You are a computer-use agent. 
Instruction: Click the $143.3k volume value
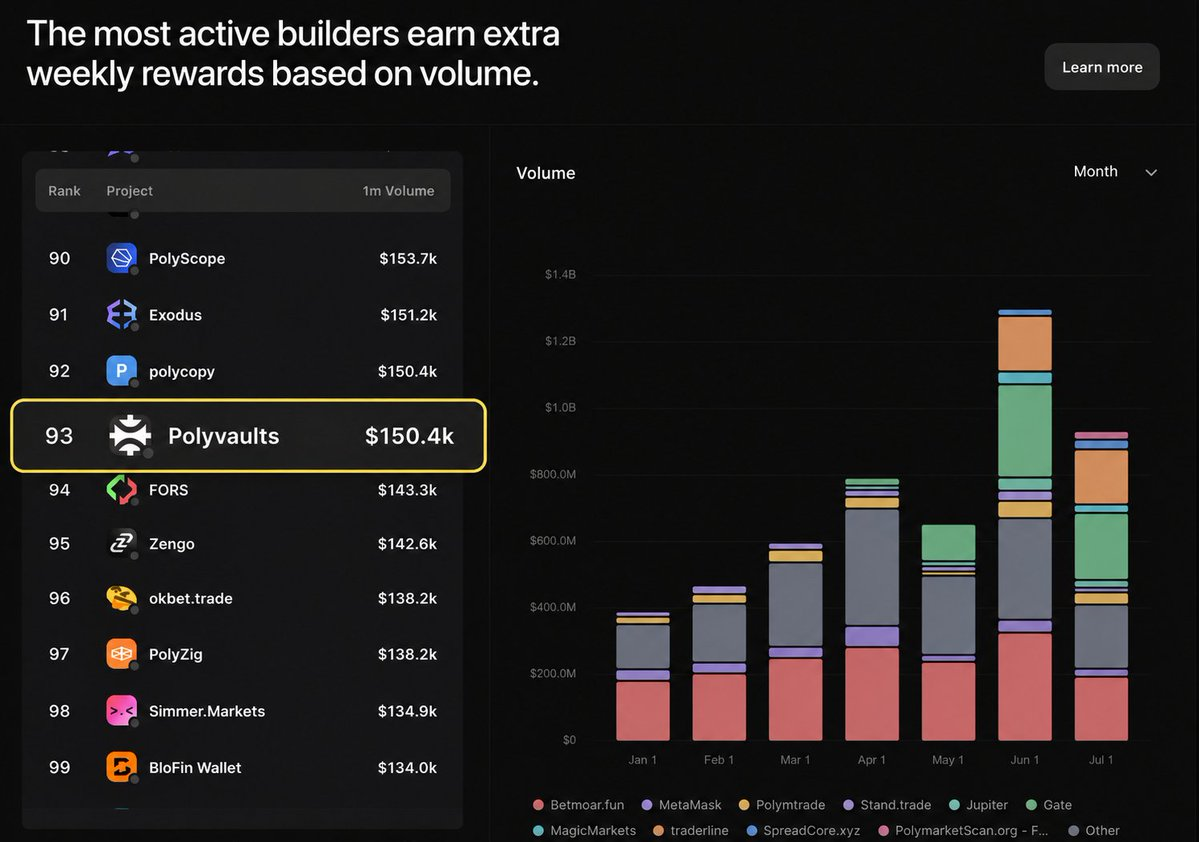(x=408, y=490)
